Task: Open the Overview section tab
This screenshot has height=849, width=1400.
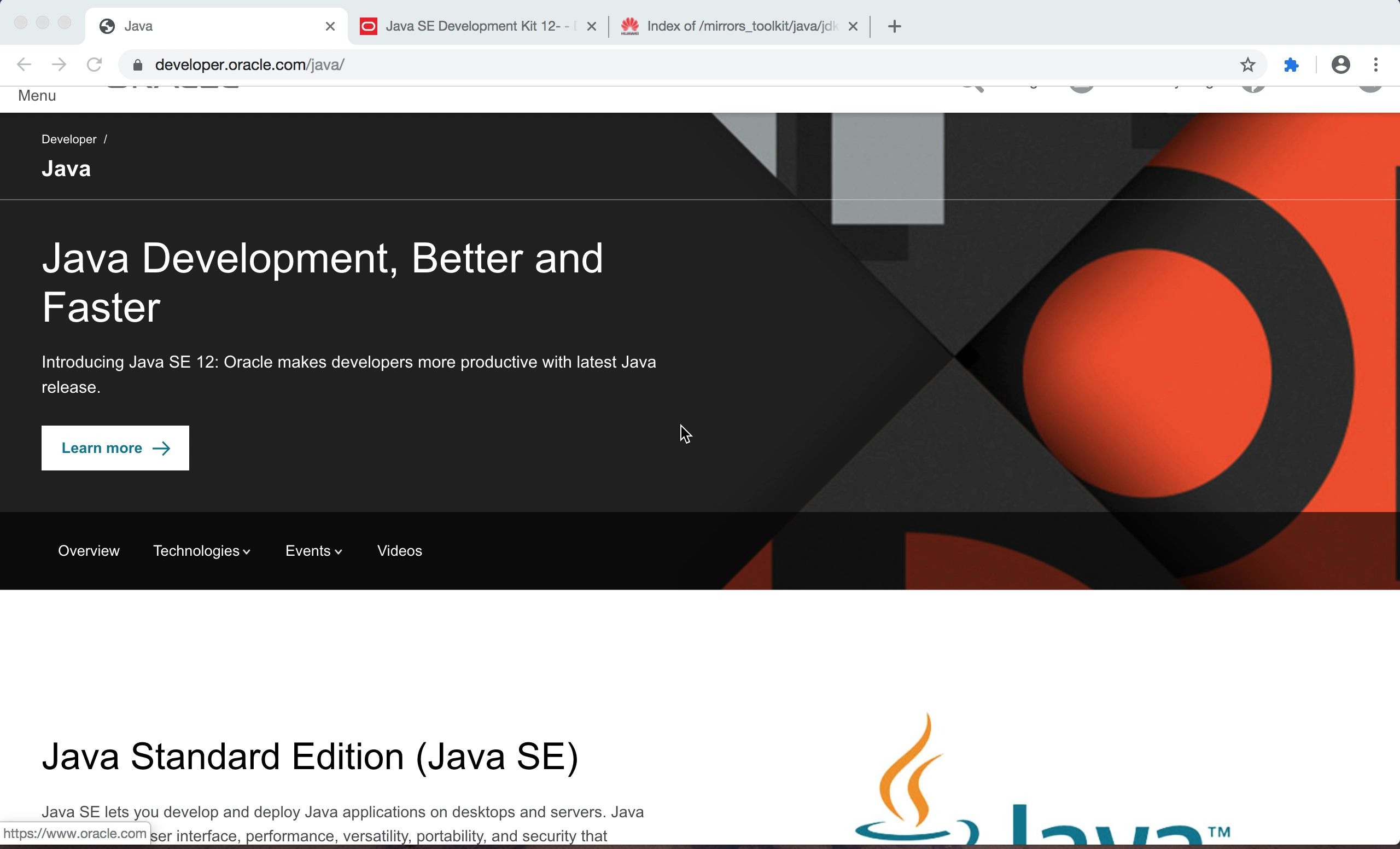Action: 89,551
